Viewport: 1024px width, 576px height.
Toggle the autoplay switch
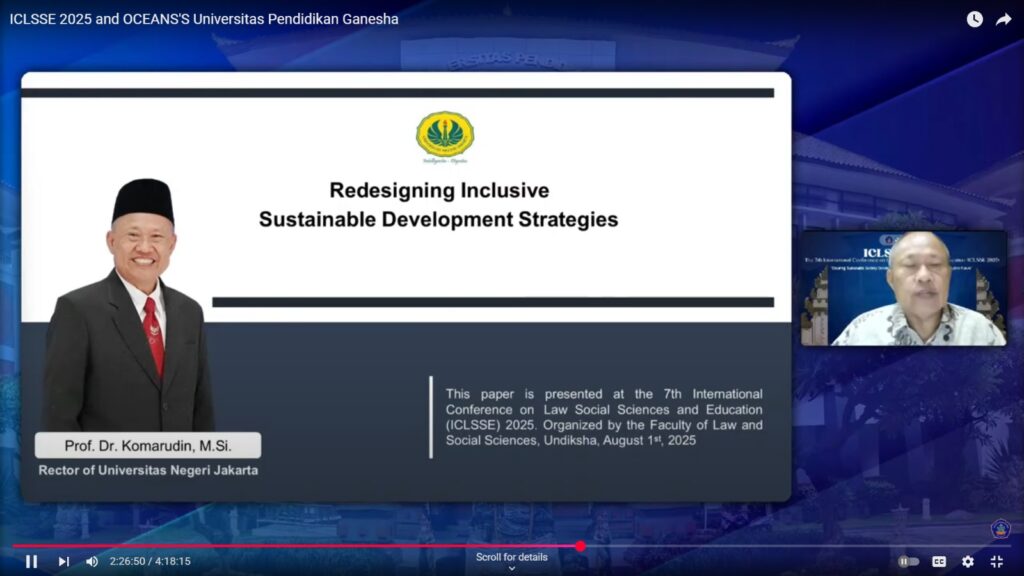[908, 562]
